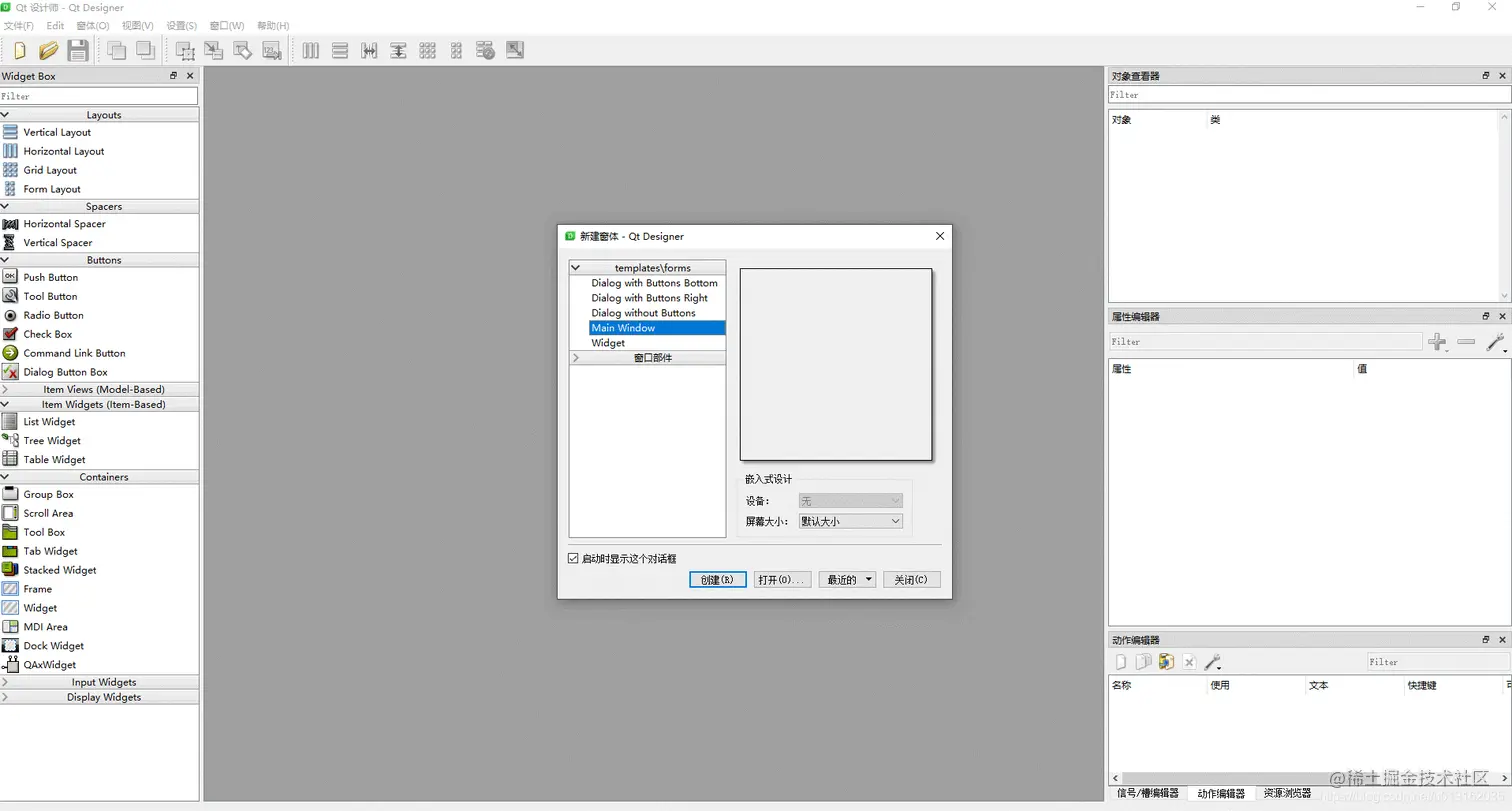Click the Action Editor Filter field

point(1438,662)
